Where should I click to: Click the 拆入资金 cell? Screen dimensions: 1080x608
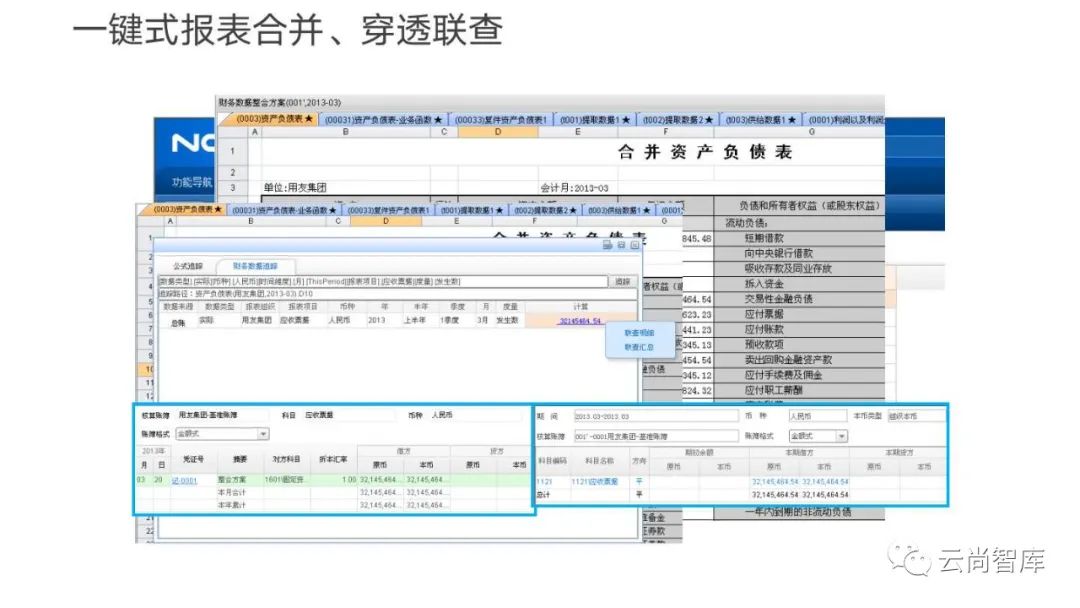coord(799,284)
